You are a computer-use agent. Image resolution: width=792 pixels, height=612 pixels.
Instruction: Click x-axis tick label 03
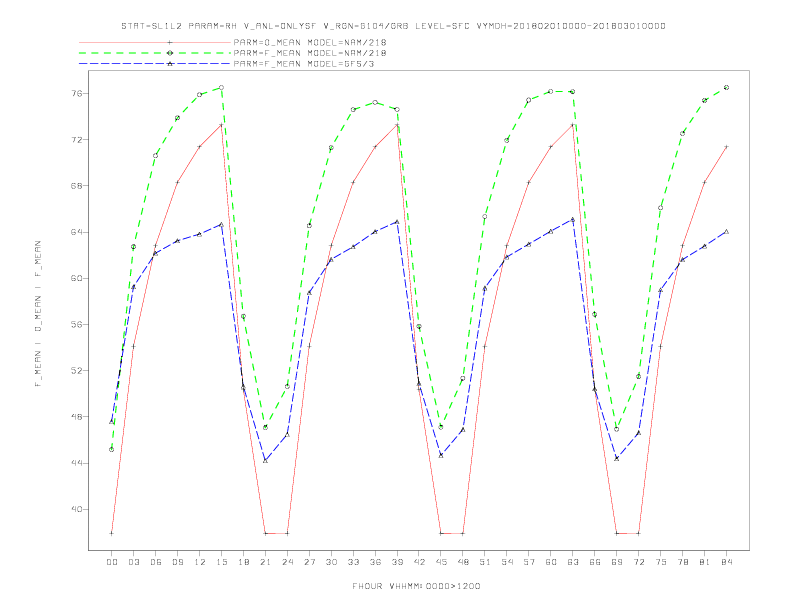(133, 562)
